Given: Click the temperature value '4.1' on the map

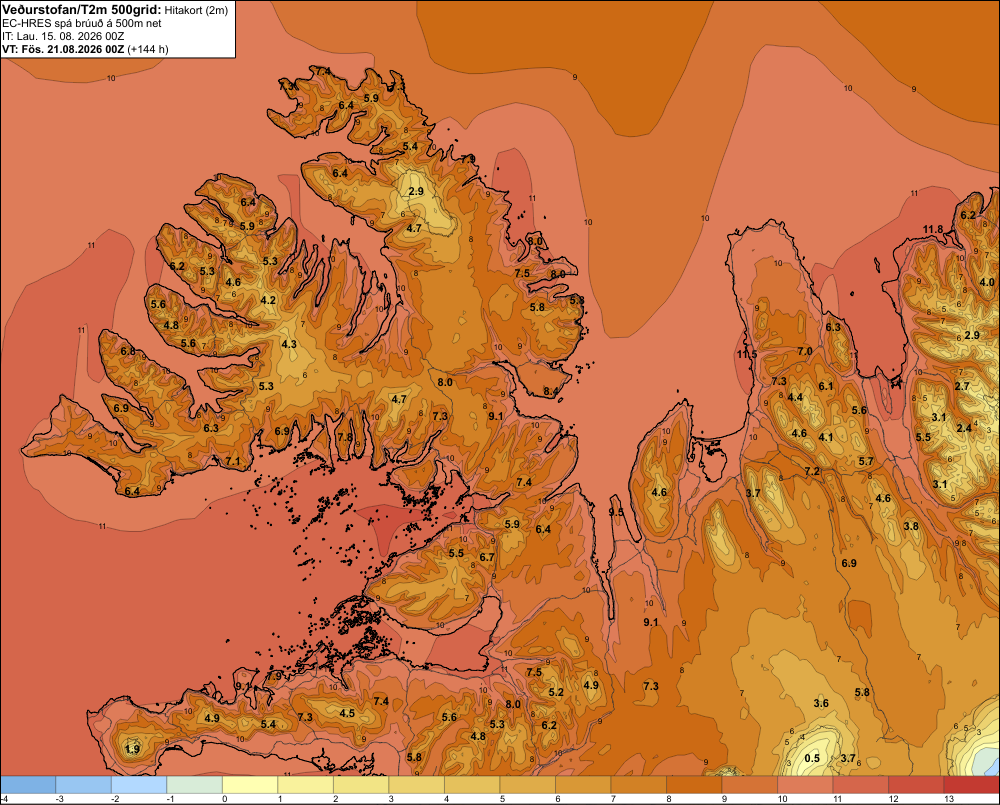Looking at the screenshot, I should click(826, 437).
